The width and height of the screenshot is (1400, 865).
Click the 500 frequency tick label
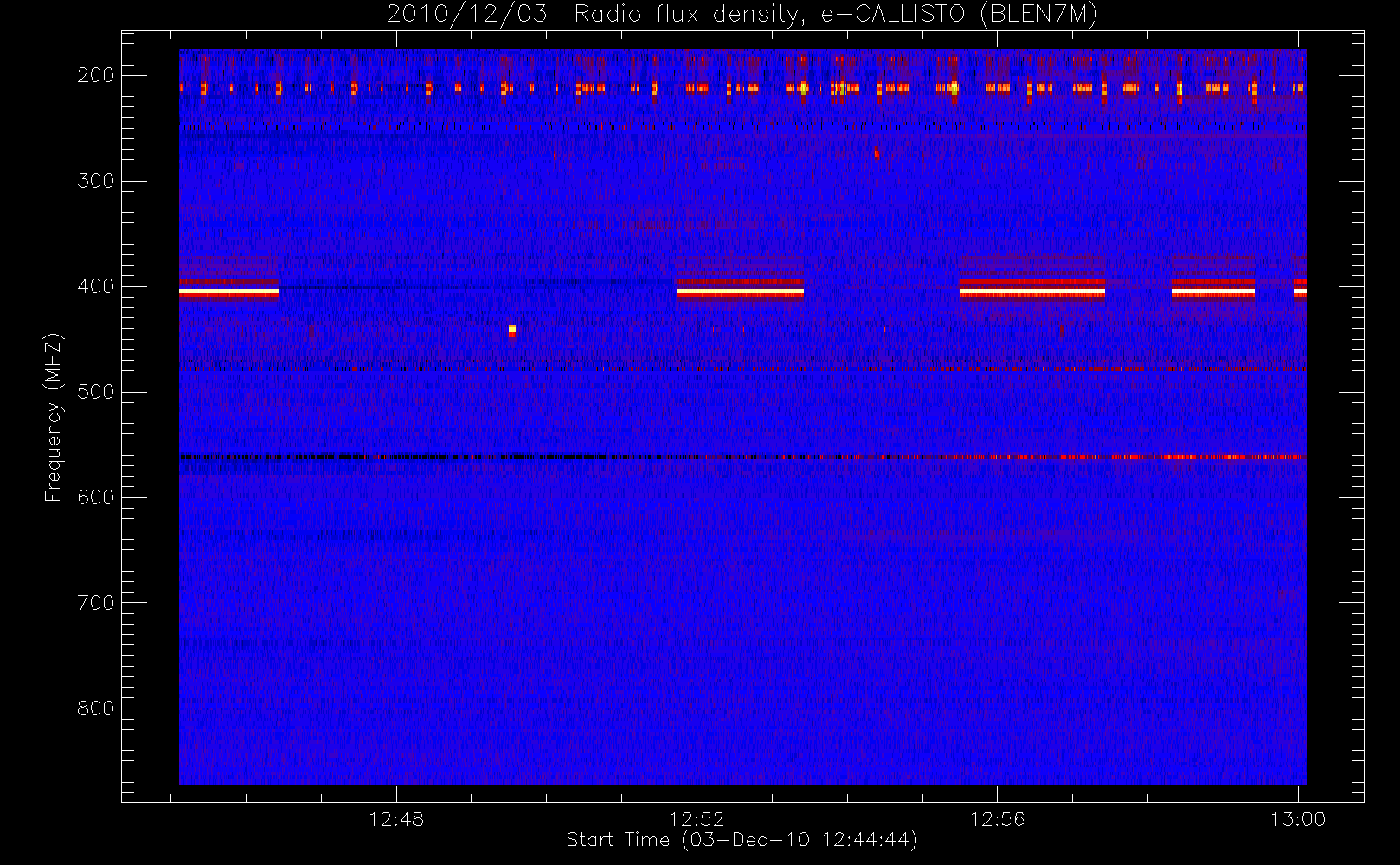pyautogui.click(x=96, y=392)
